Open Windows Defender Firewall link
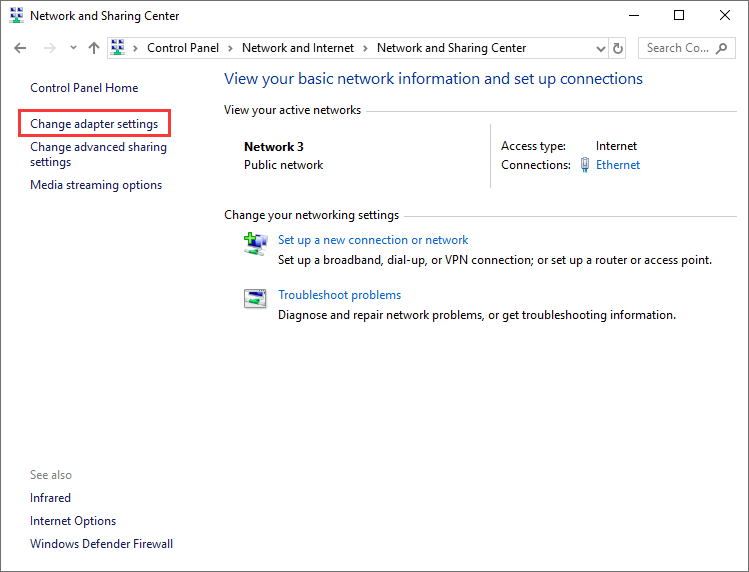Image resolution: width=749 pixels, height=572 pixels. click(101, 544)
